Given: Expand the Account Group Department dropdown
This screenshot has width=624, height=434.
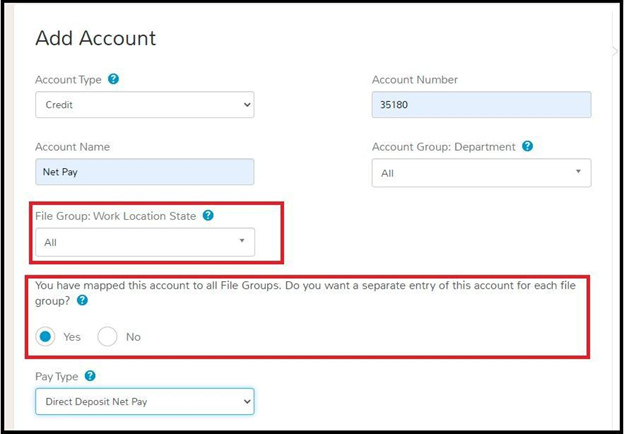Looking at the screenshot, I should tap(482, 173).
